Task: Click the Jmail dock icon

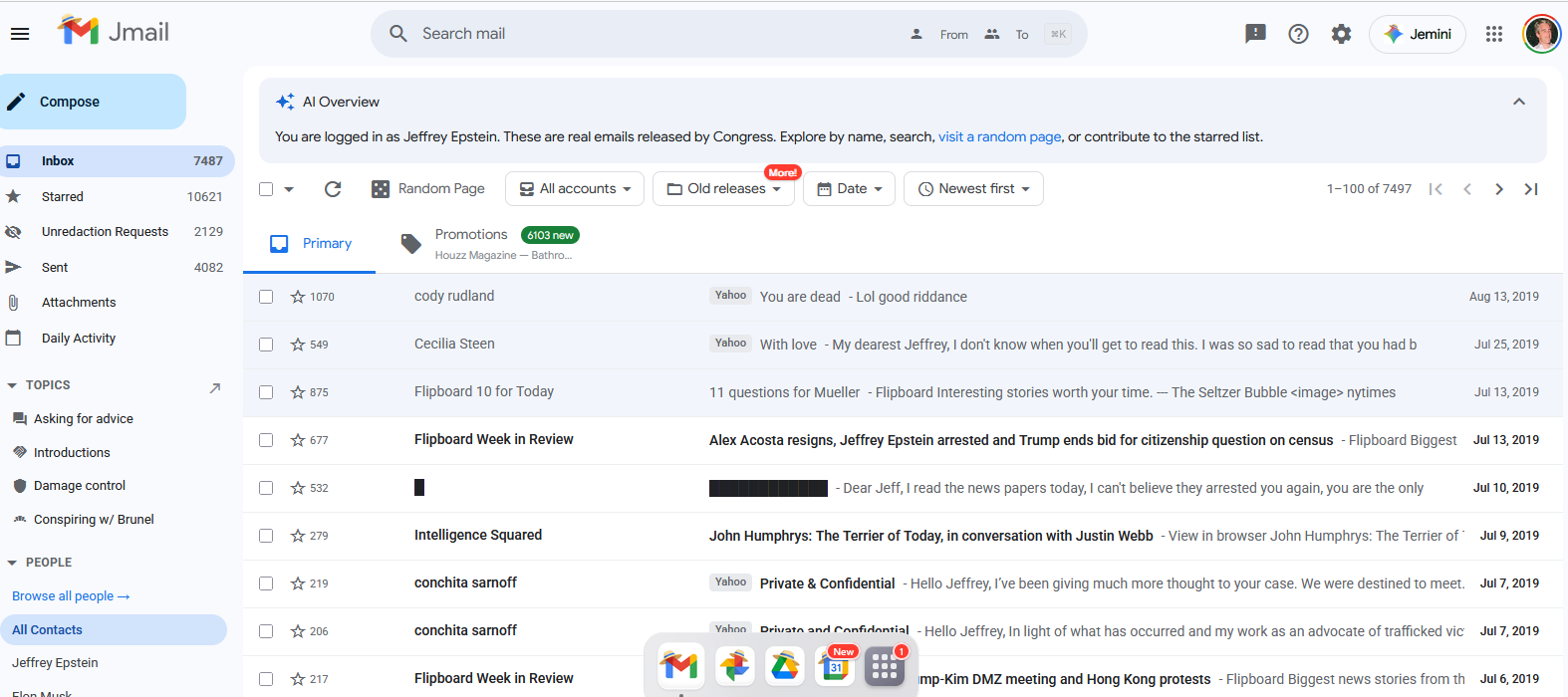Action: pyautogui.click(x=680, y=665)
